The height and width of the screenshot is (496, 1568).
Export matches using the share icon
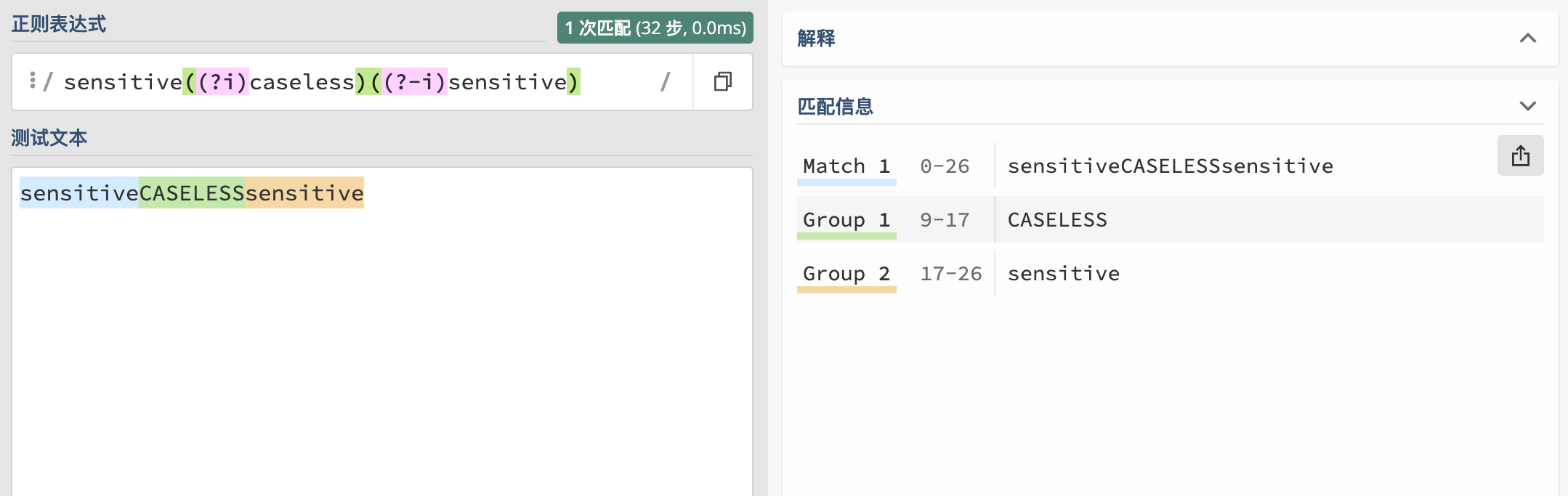pyautogui.click(x=1520, y=155)
